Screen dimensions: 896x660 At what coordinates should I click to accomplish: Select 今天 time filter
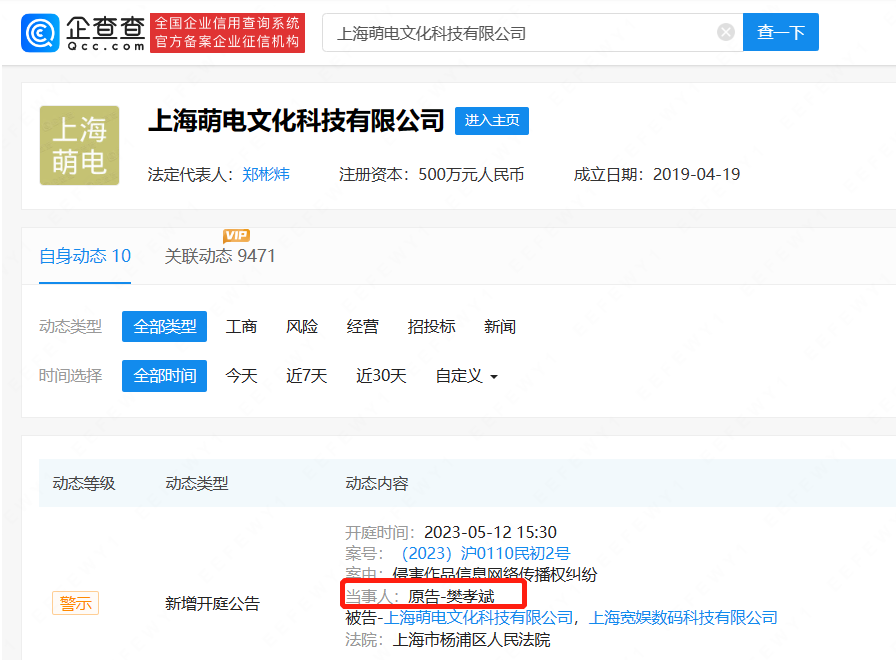pos(241,375)
